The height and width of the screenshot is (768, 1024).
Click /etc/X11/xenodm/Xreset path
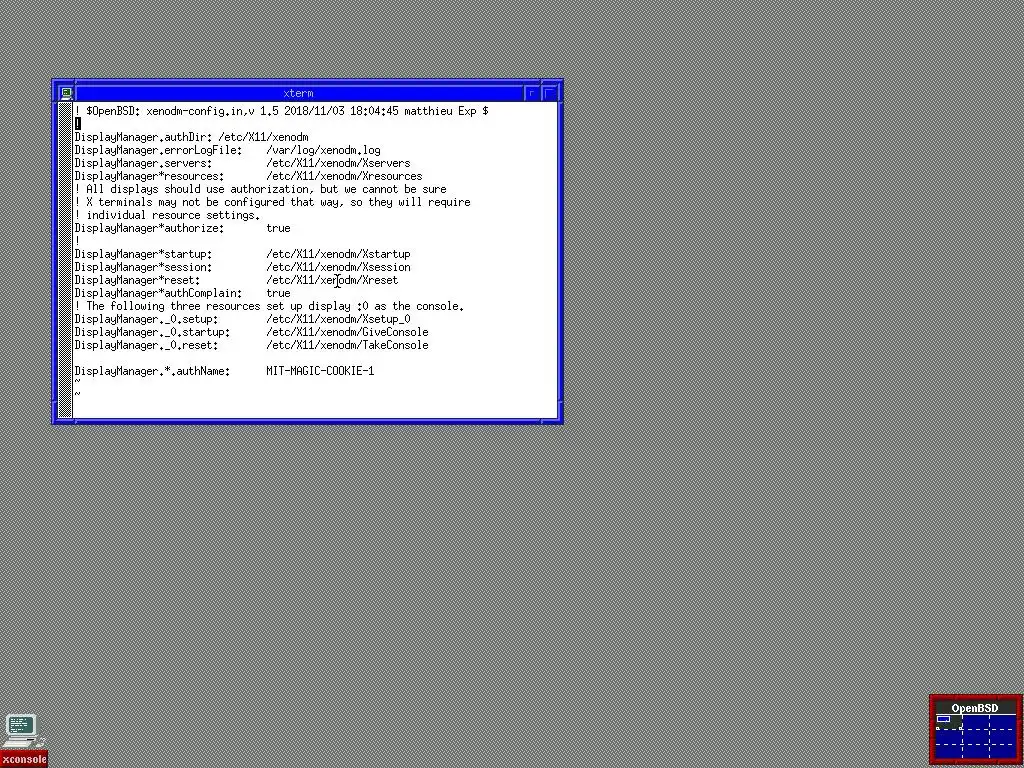(x=332, y=280)
